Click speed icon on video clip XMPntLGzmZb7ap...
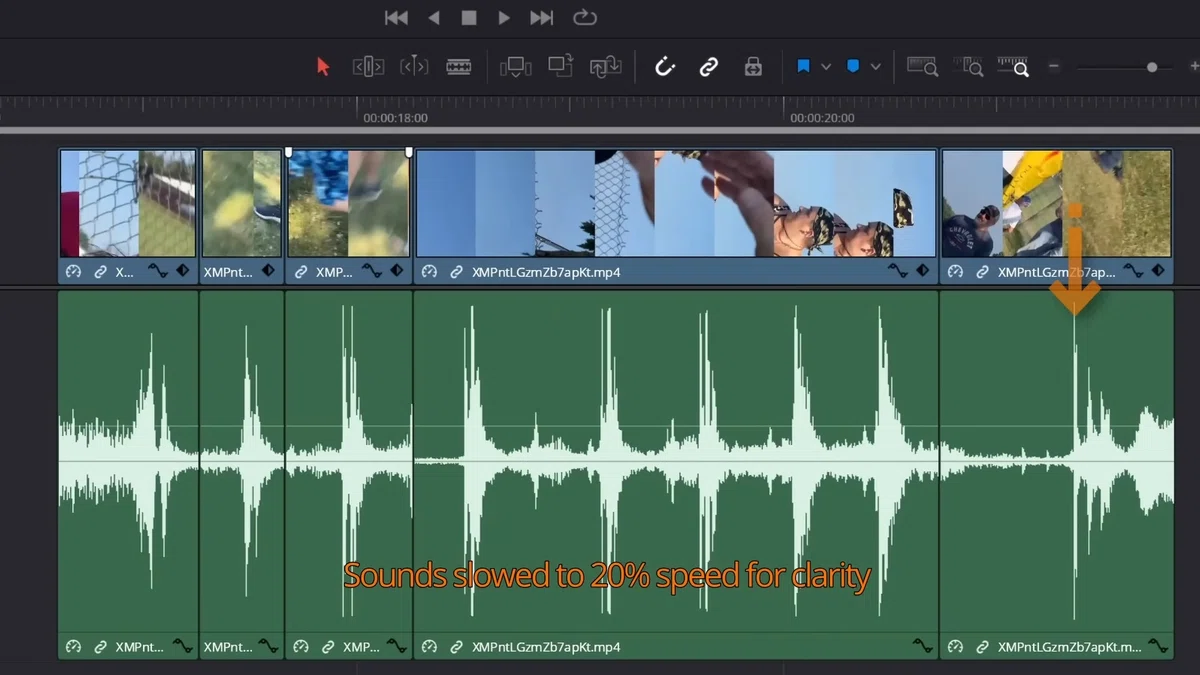 (x=955, y=272)
